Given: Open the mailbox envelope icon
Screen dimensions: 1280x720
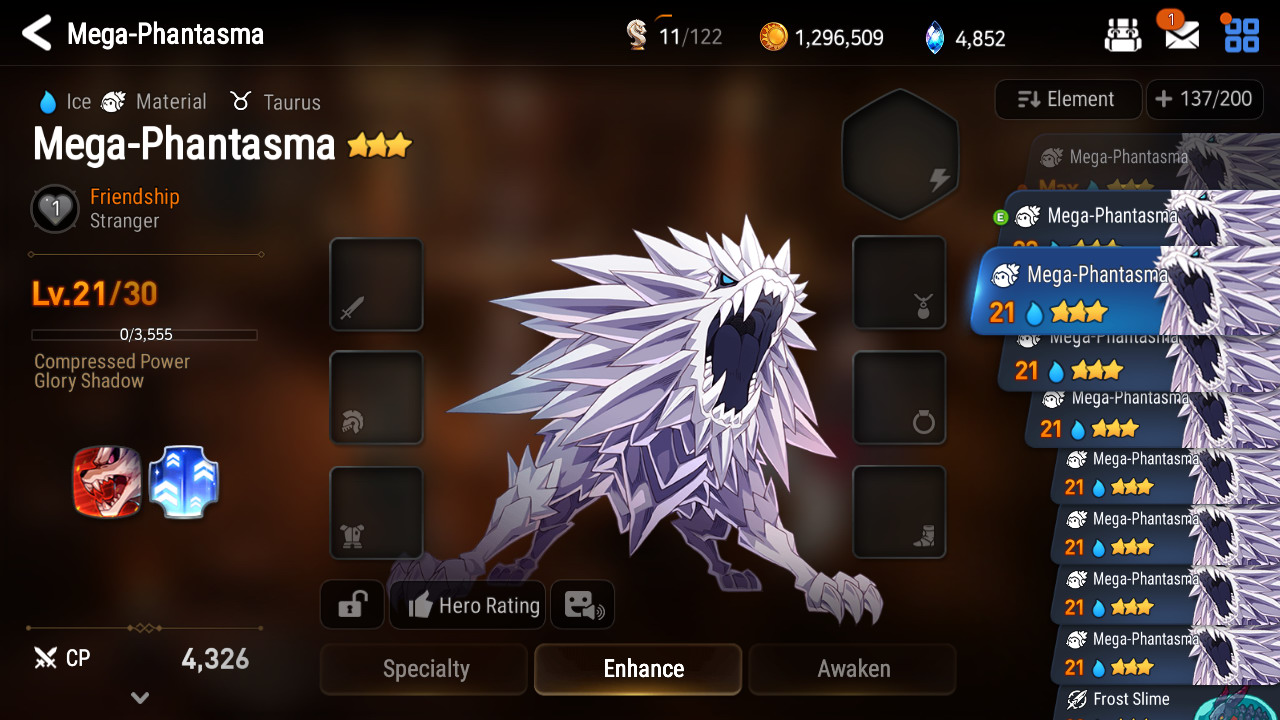Looking at the screenshot, I should [x=1182, y=35].
